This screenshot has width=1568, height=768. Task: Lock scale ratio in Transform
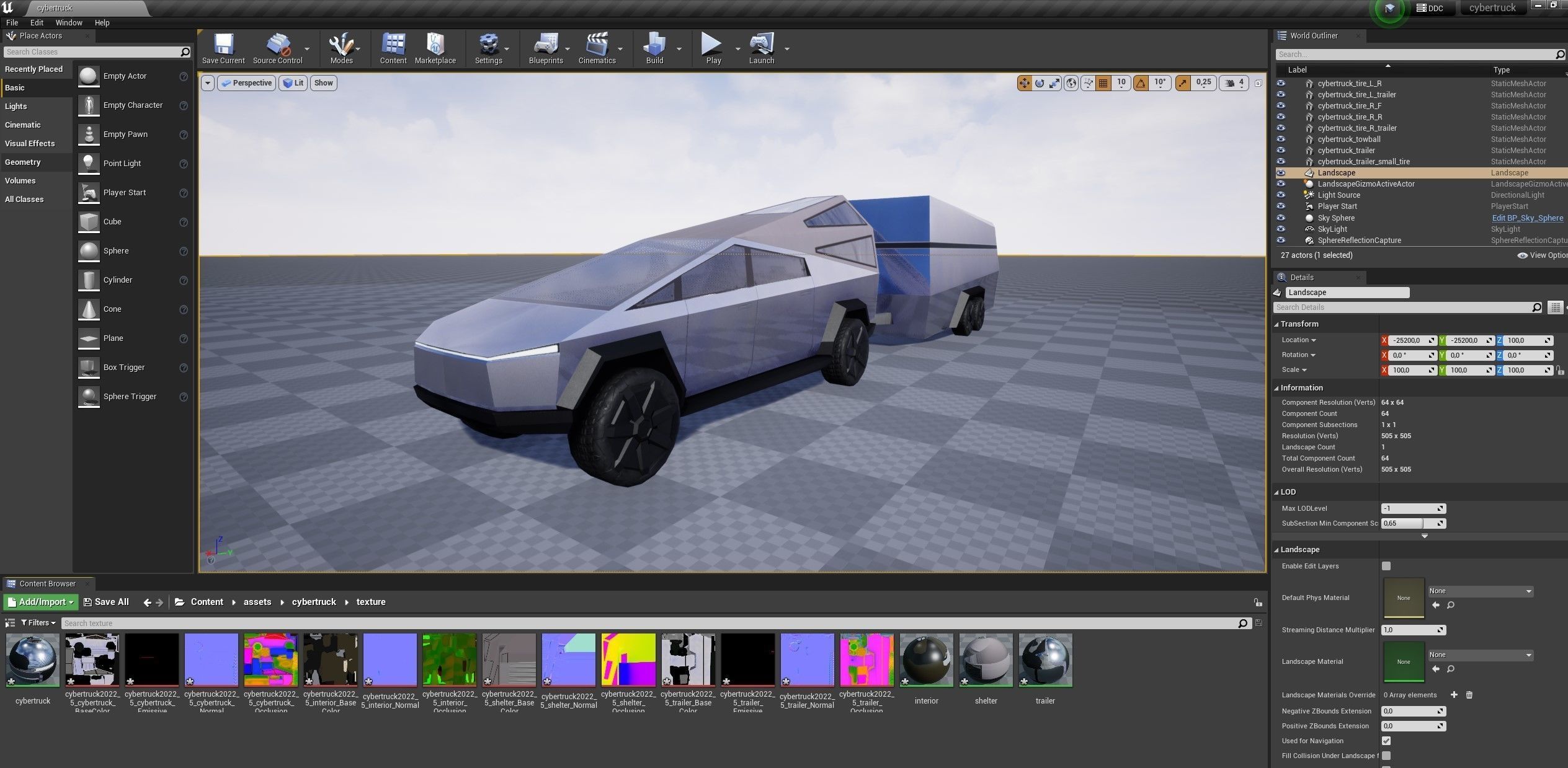click(1560, 370)
